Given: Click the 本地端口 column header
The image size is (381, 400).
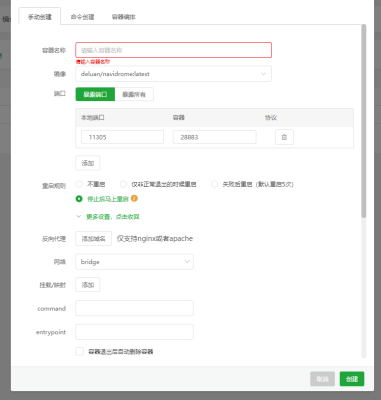Looking at the screenshot, I should pos(93,118).
